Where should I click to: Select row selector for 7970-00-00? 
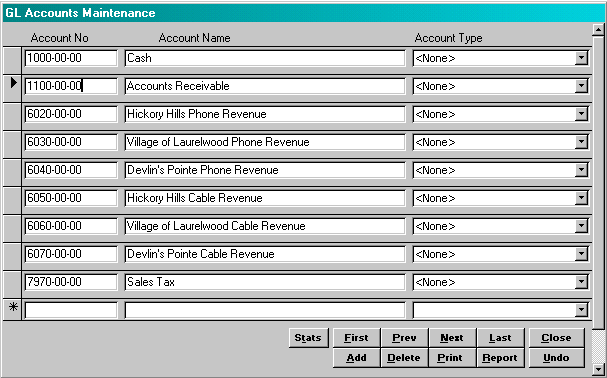coord(12,284)
